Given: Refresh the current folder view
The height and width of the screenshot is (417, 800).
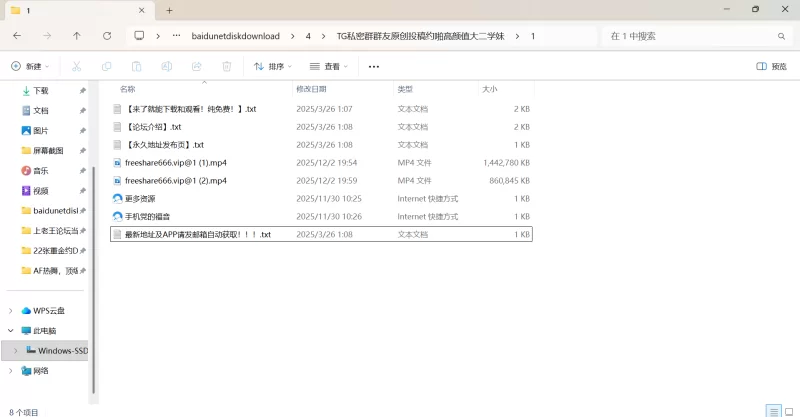Looking at the screenshot, I should [107, 36].
